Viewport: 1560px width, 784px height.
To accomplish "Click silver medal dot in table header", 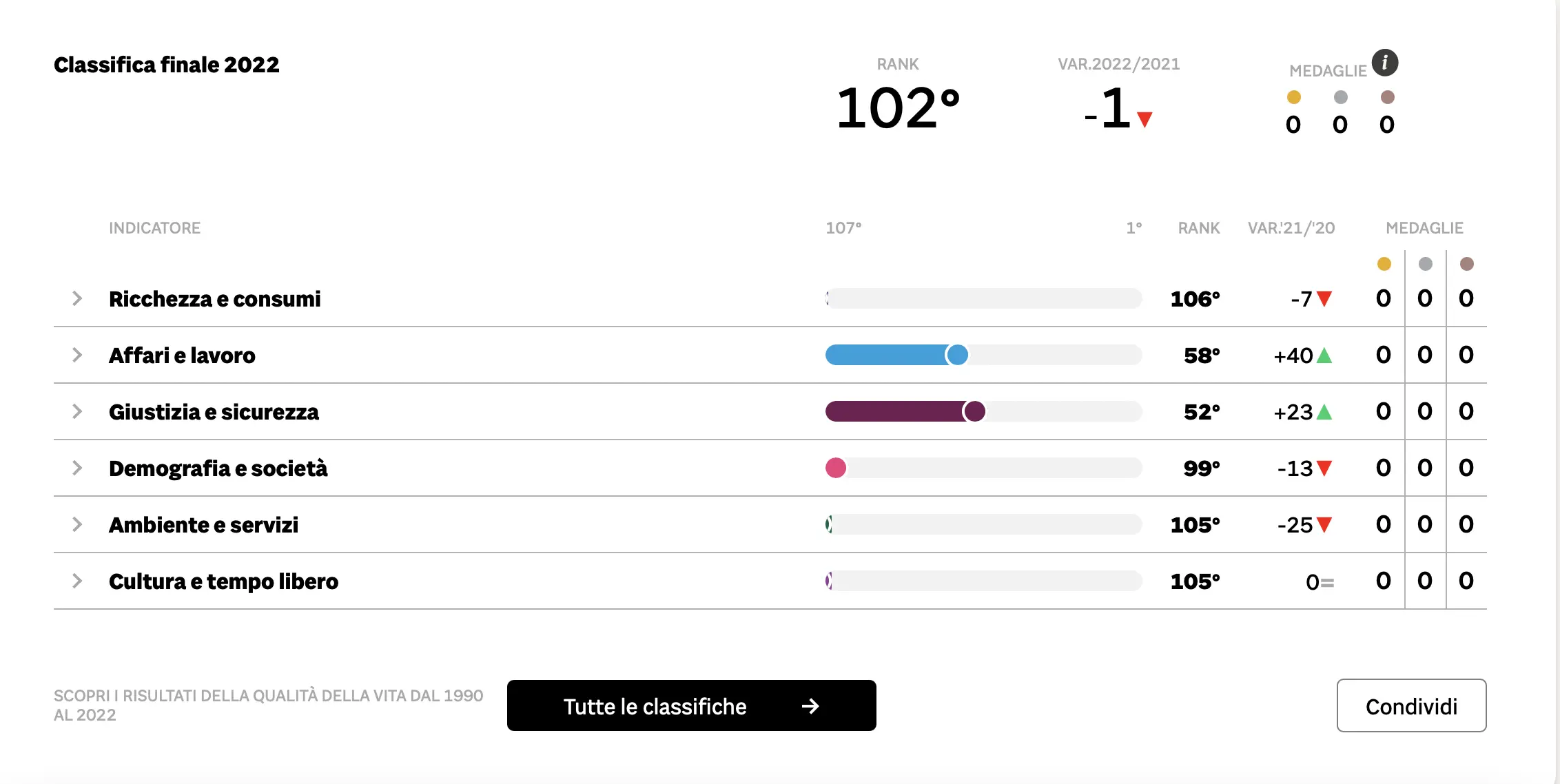I will point(1425,264).
